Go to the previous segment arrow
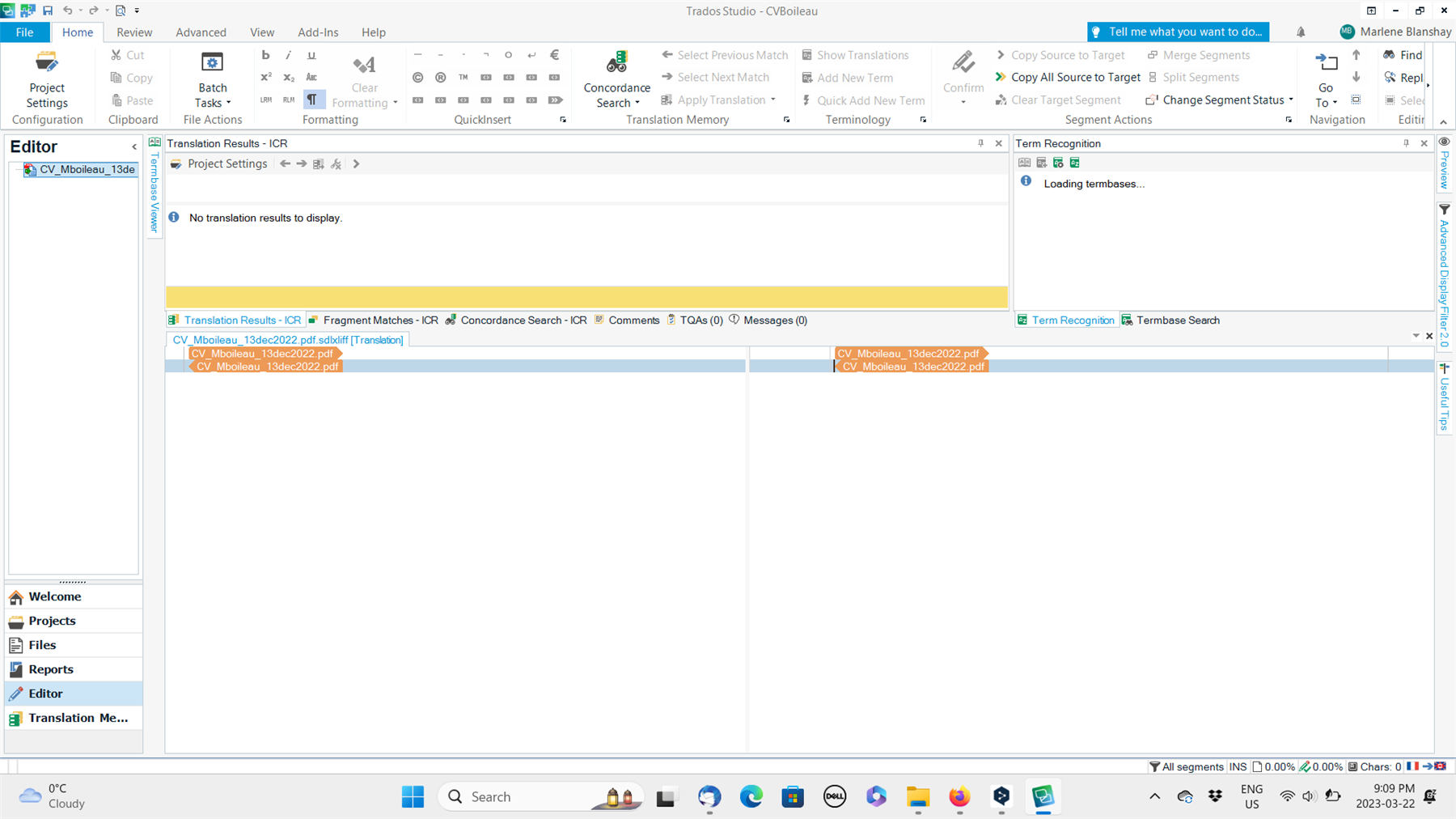Image resolution: width=1456 pixels, height=819 pixels. [1357, 55]
